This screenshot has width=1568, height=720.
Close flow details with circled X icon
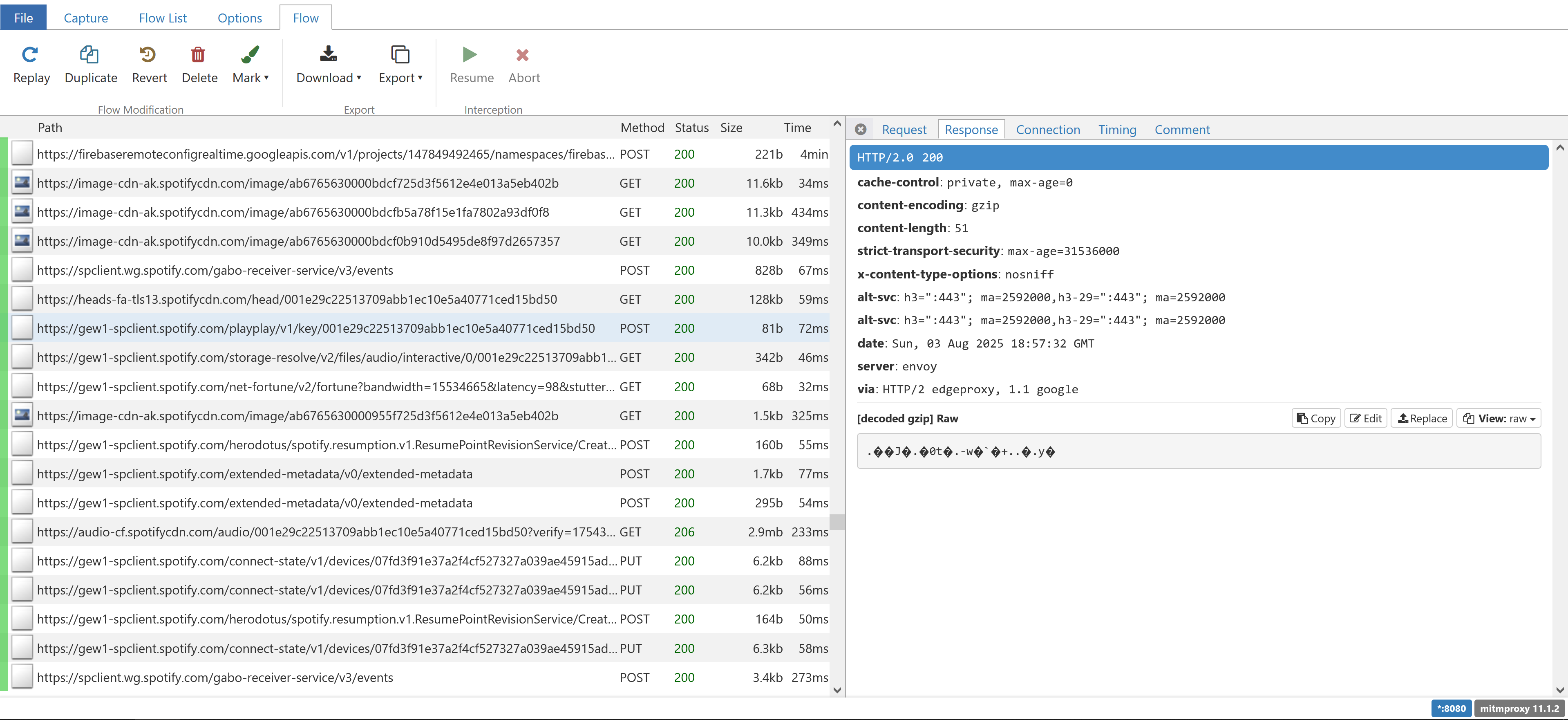tap(860, 130)
